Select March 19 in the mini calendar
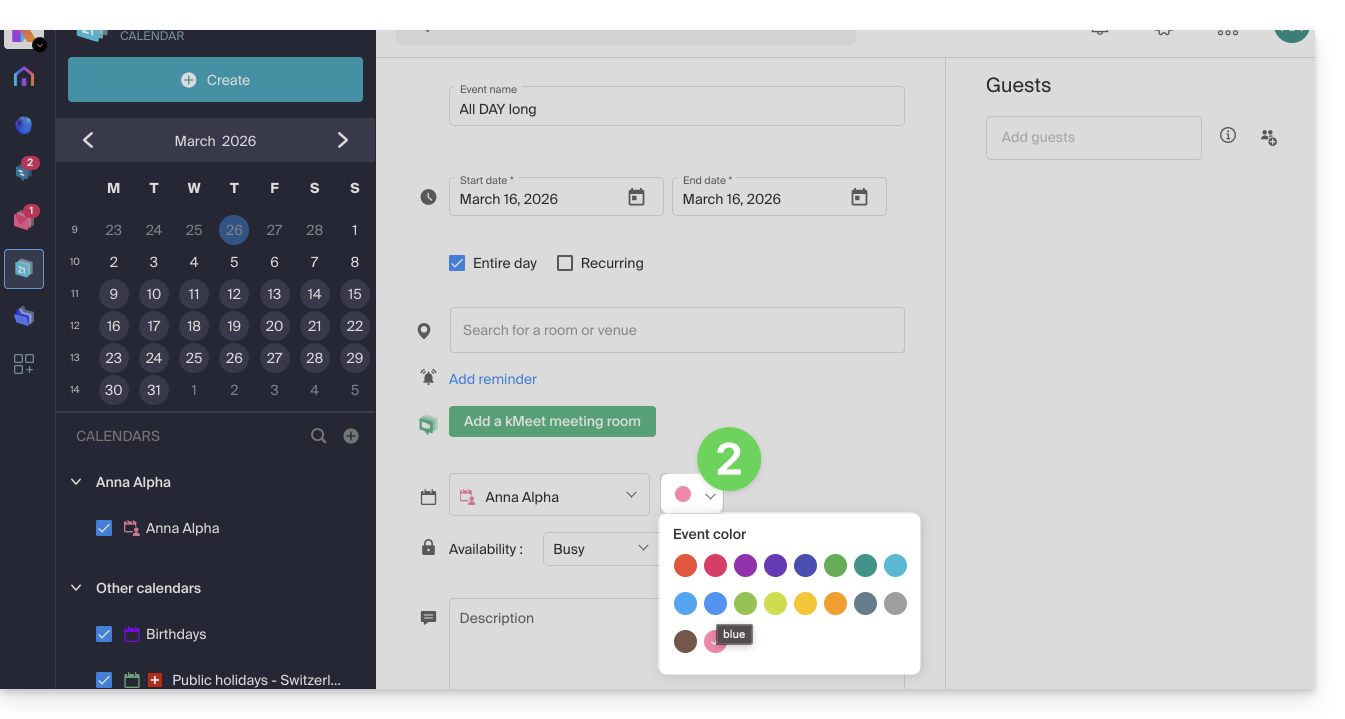The image size is (1345, 719). point(234,326)
